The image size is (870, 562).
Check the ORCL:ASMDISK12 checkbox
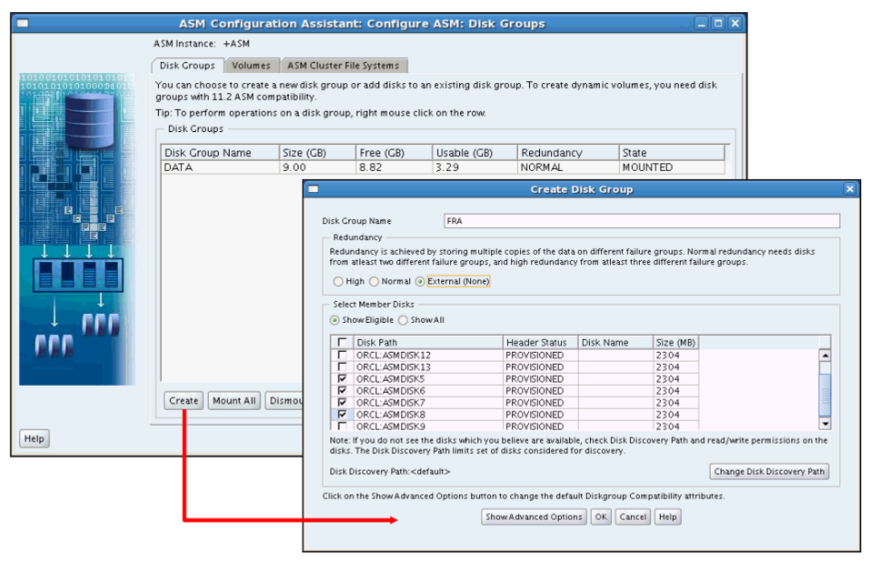tap(342, 355)
